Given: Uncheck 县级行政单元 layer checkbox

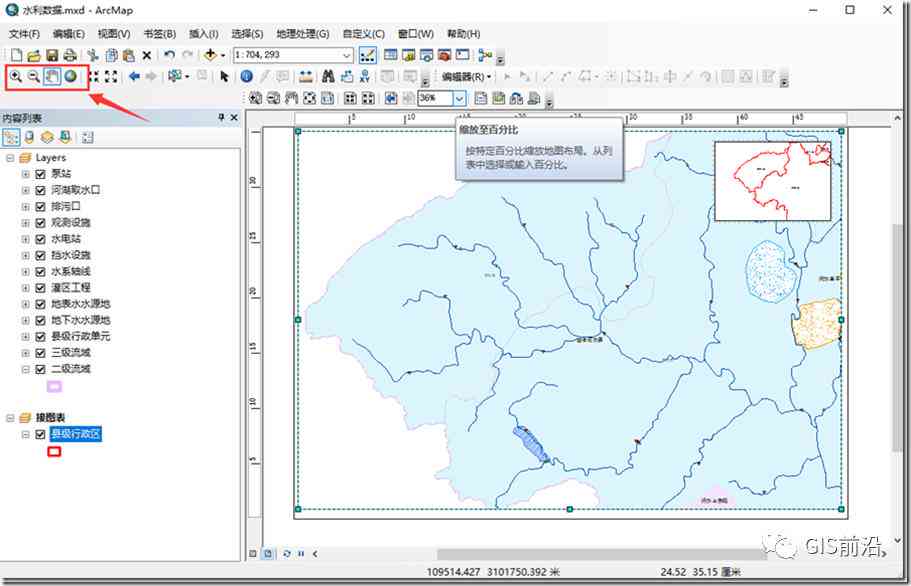Looking at the screenshot, I should pos(41,336).
